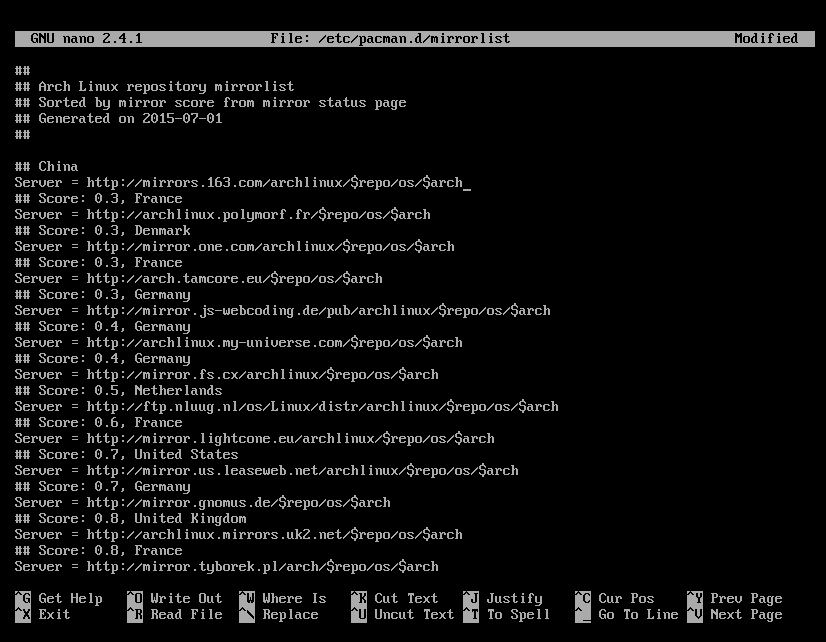Place cursor on mirror.one.com server line
Viewport: 826px width, 642px height.
pyautogui.click(x=234, y=246)
